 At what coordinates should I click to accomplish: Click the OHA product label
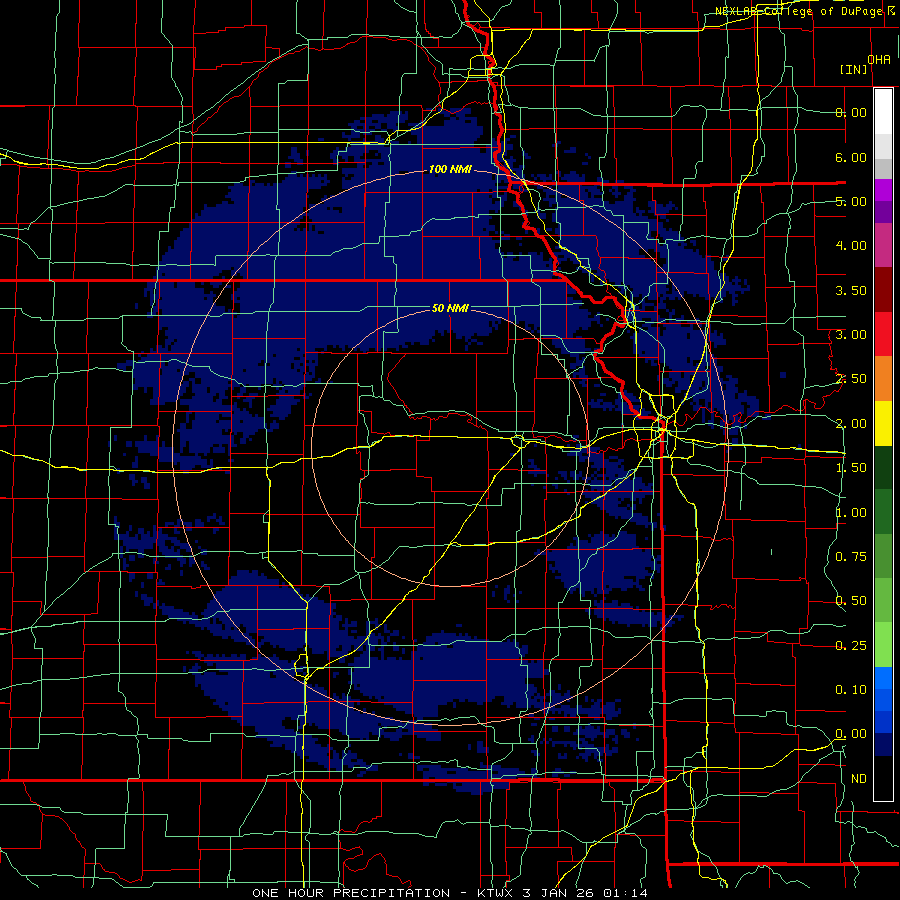point(879,59)
